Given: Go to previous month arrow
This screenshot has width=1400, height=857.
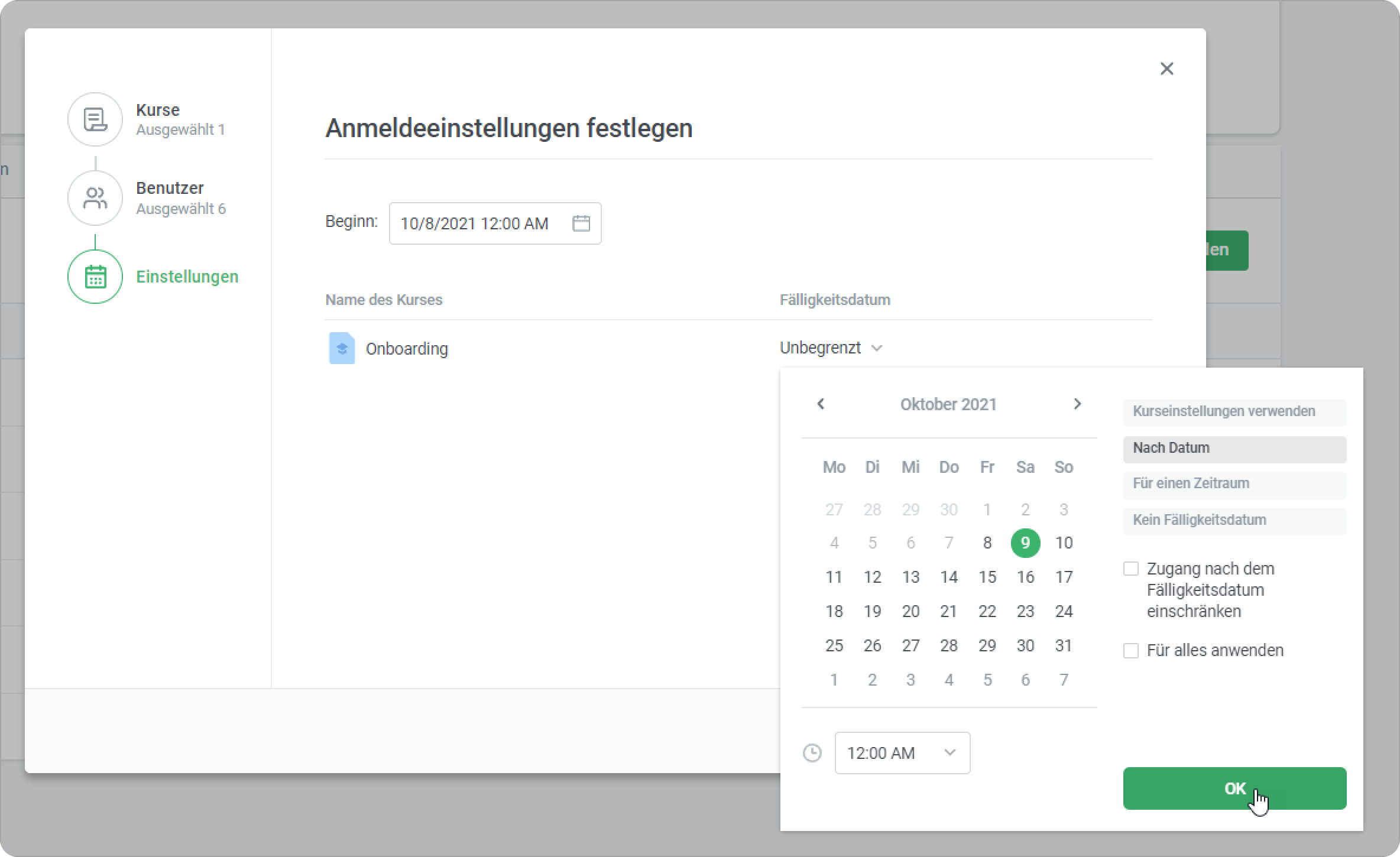Looking at the screenshot, I should tap(821, 404).
